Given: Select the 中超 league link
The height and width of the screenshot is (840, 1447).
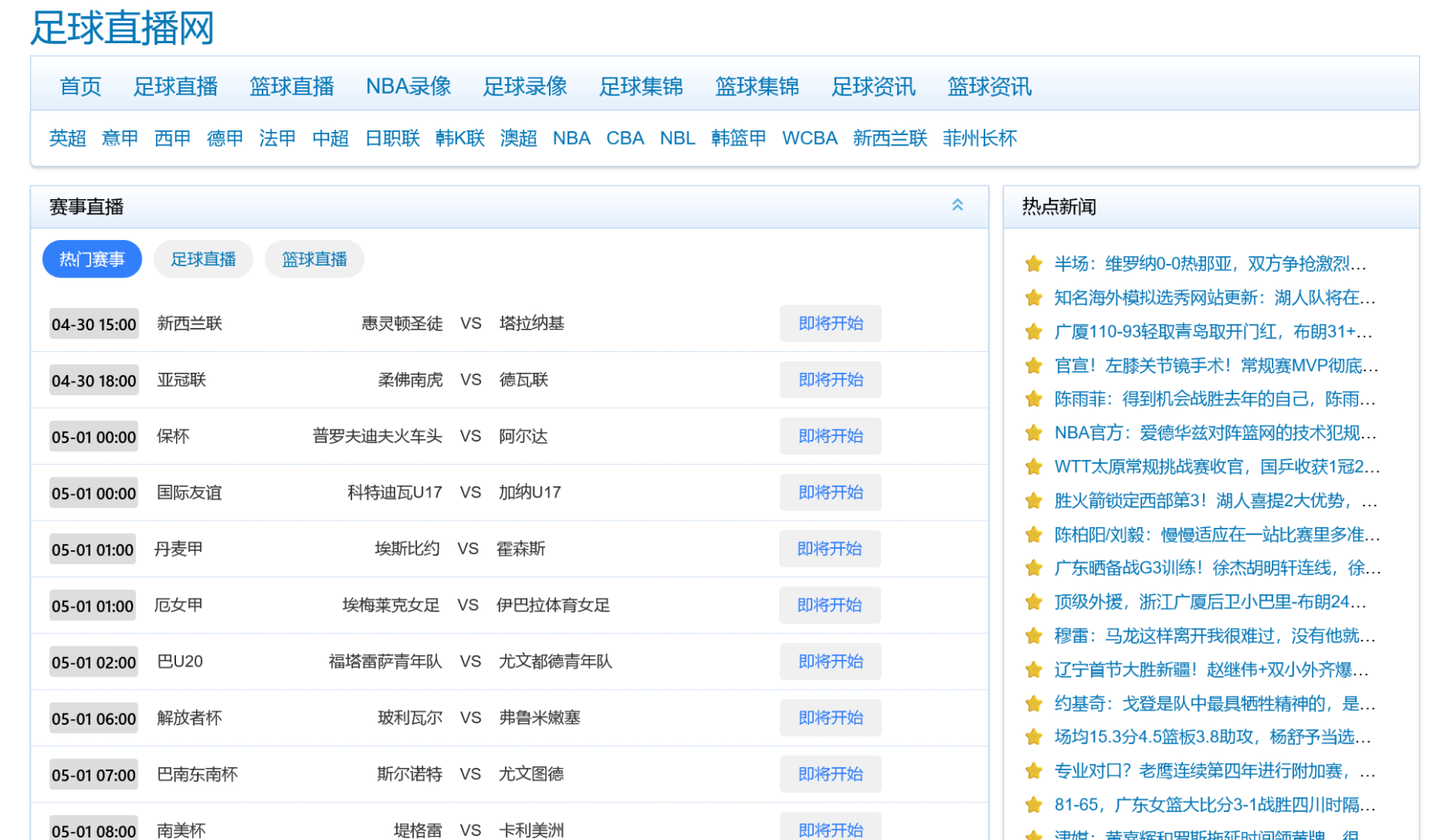Looking at the screenshot, I should pyautogui.click(x=331, y=138).
